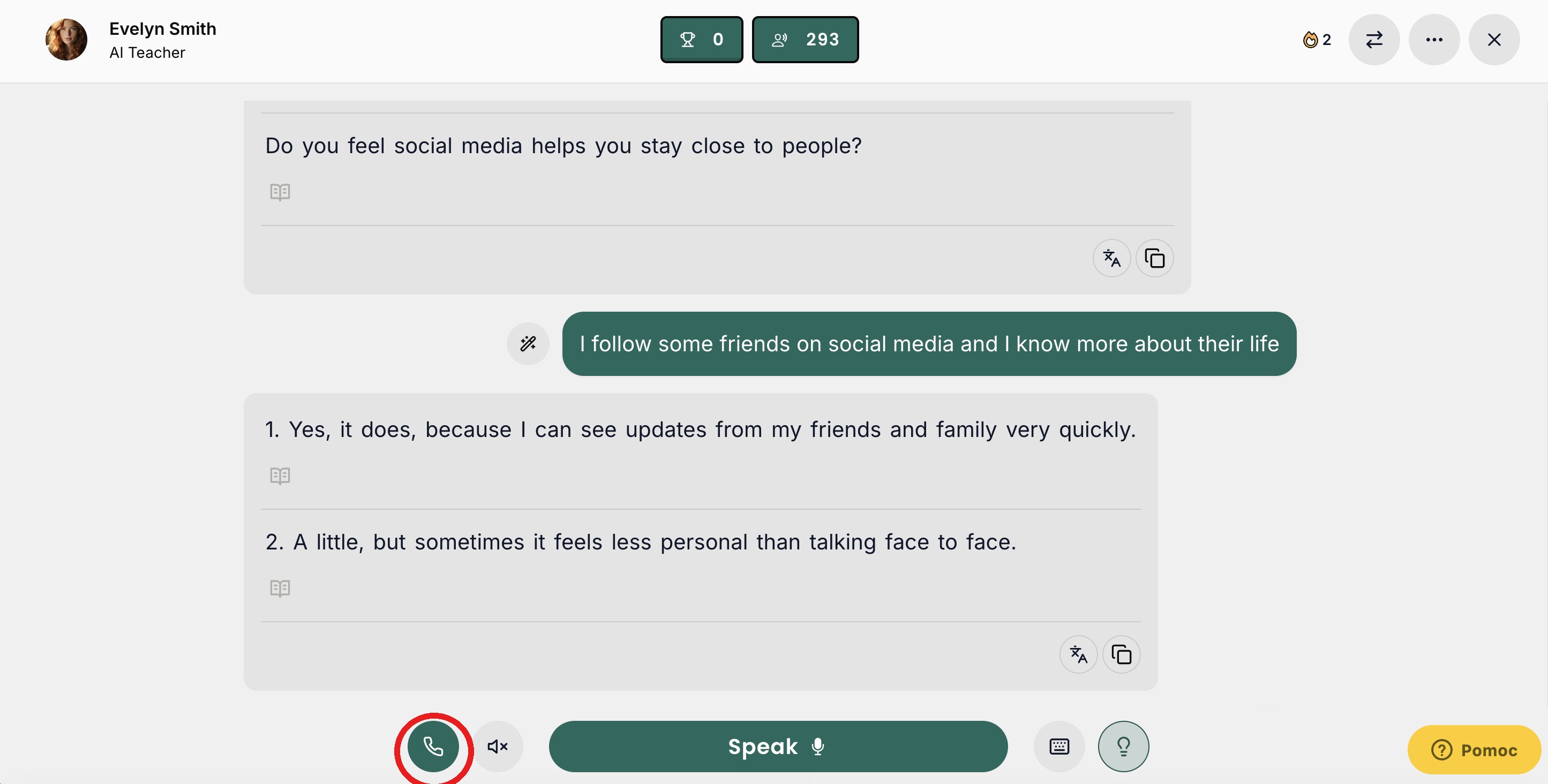This screenshot has height=784, width=1548.
Task: View the flame streak indicator
Action: pos(1317,40)
